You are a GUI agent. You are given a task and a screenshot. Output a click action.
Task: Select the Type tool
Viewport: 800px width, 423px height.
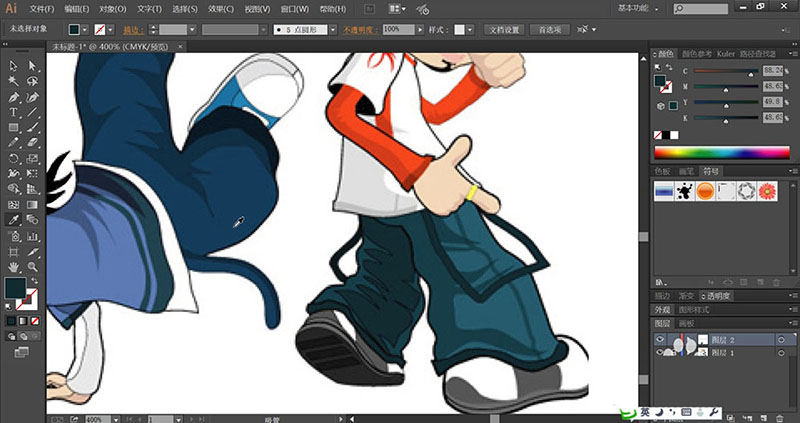click(14, 112)
